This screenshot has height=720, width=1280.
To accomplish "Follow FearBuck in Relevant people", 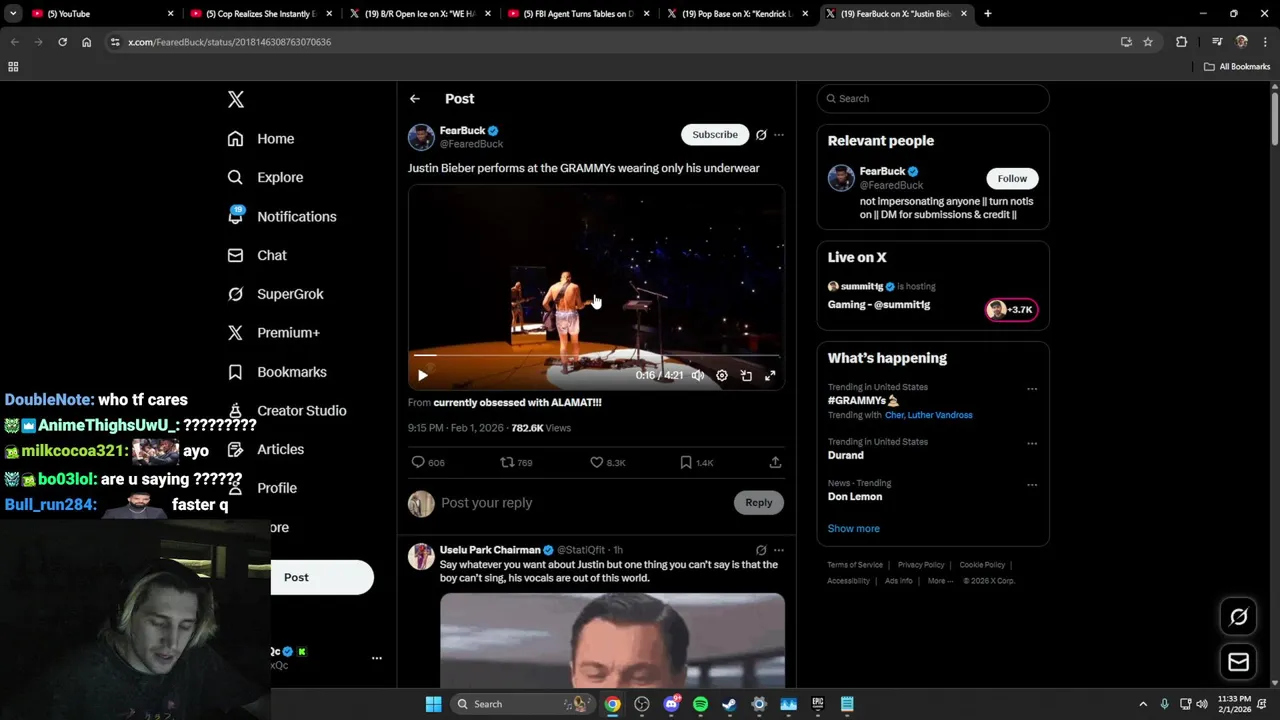I will point(1012,178).
